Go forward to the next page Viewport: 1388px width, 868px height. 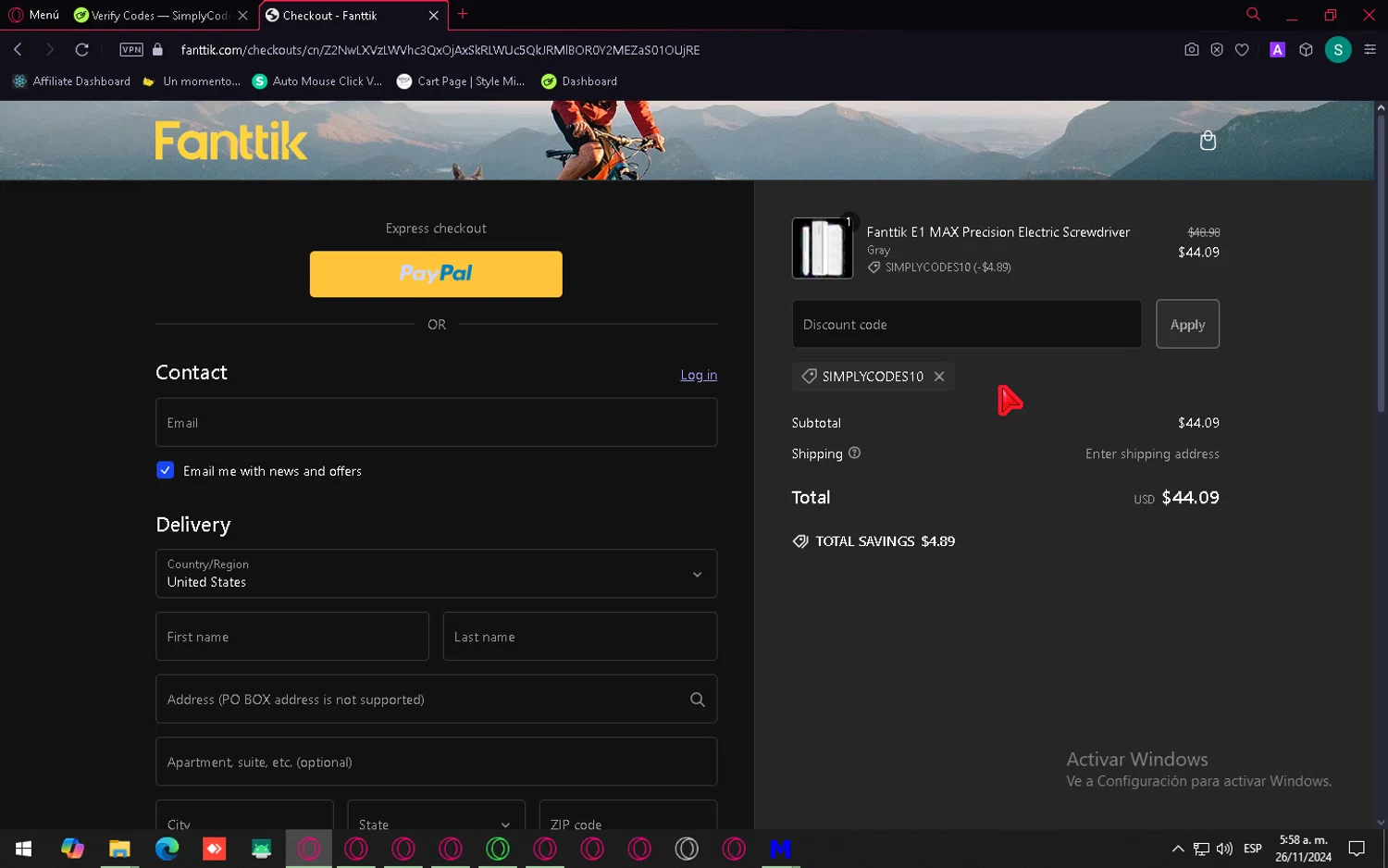50,50
